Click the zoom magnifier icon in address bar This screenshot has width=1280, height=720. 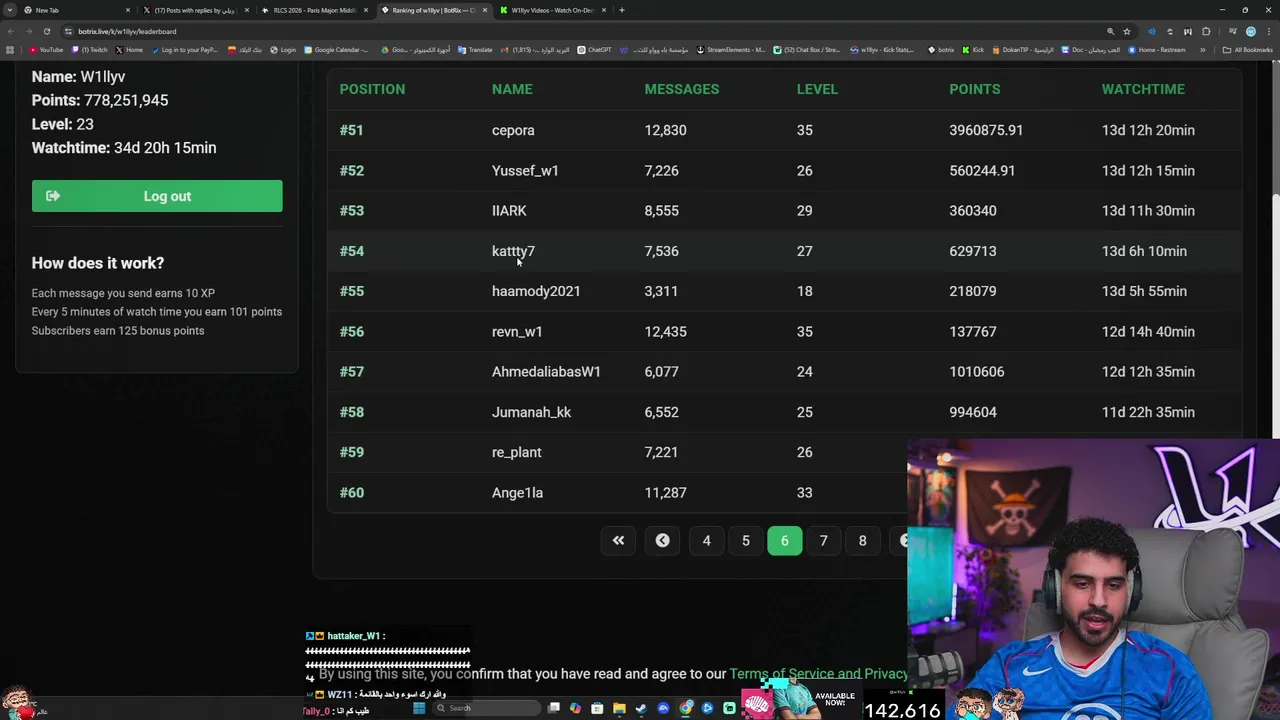tap(1110, 31)
